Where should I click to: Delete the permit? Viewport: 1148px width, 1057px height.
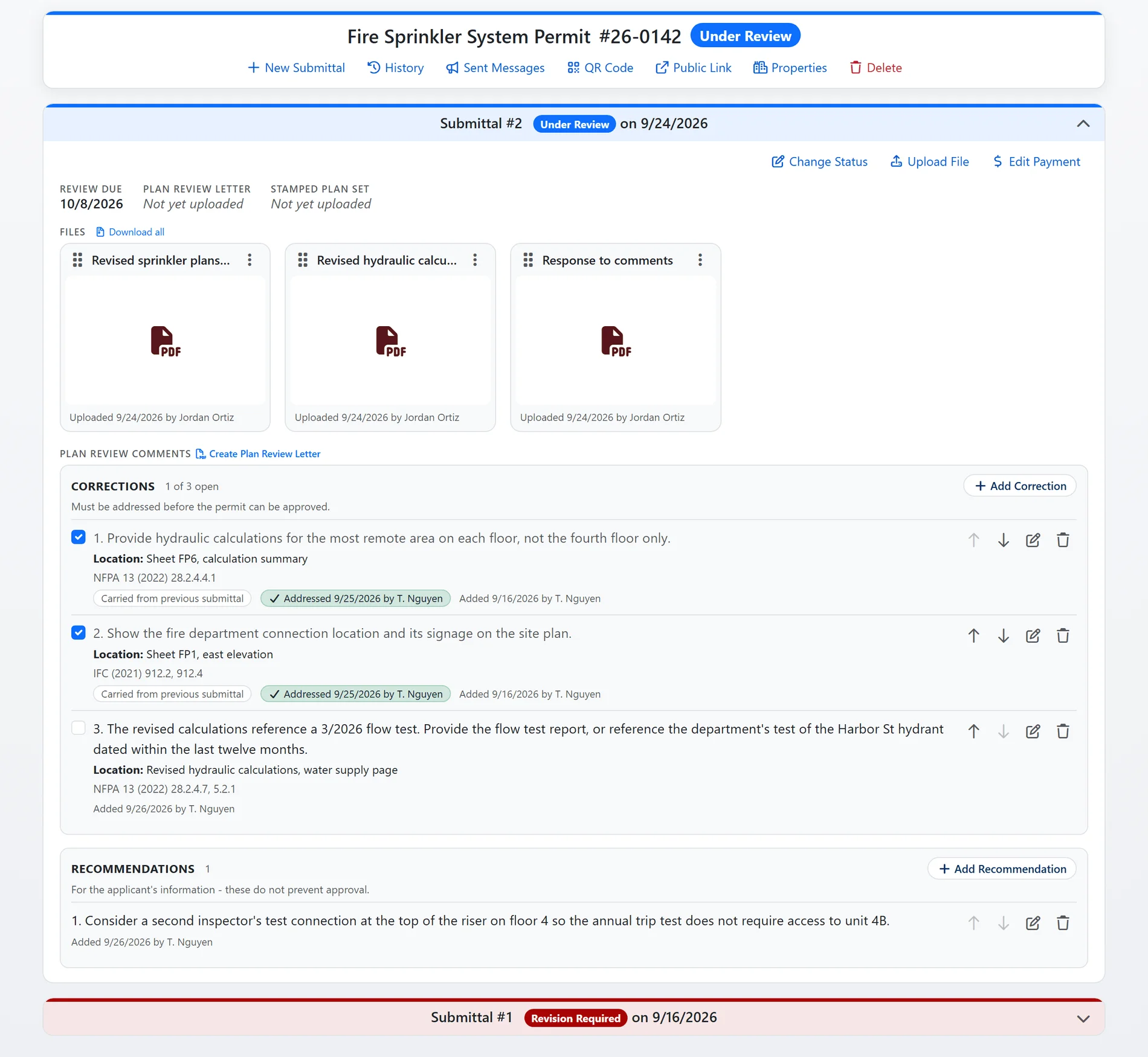point(876,68)
